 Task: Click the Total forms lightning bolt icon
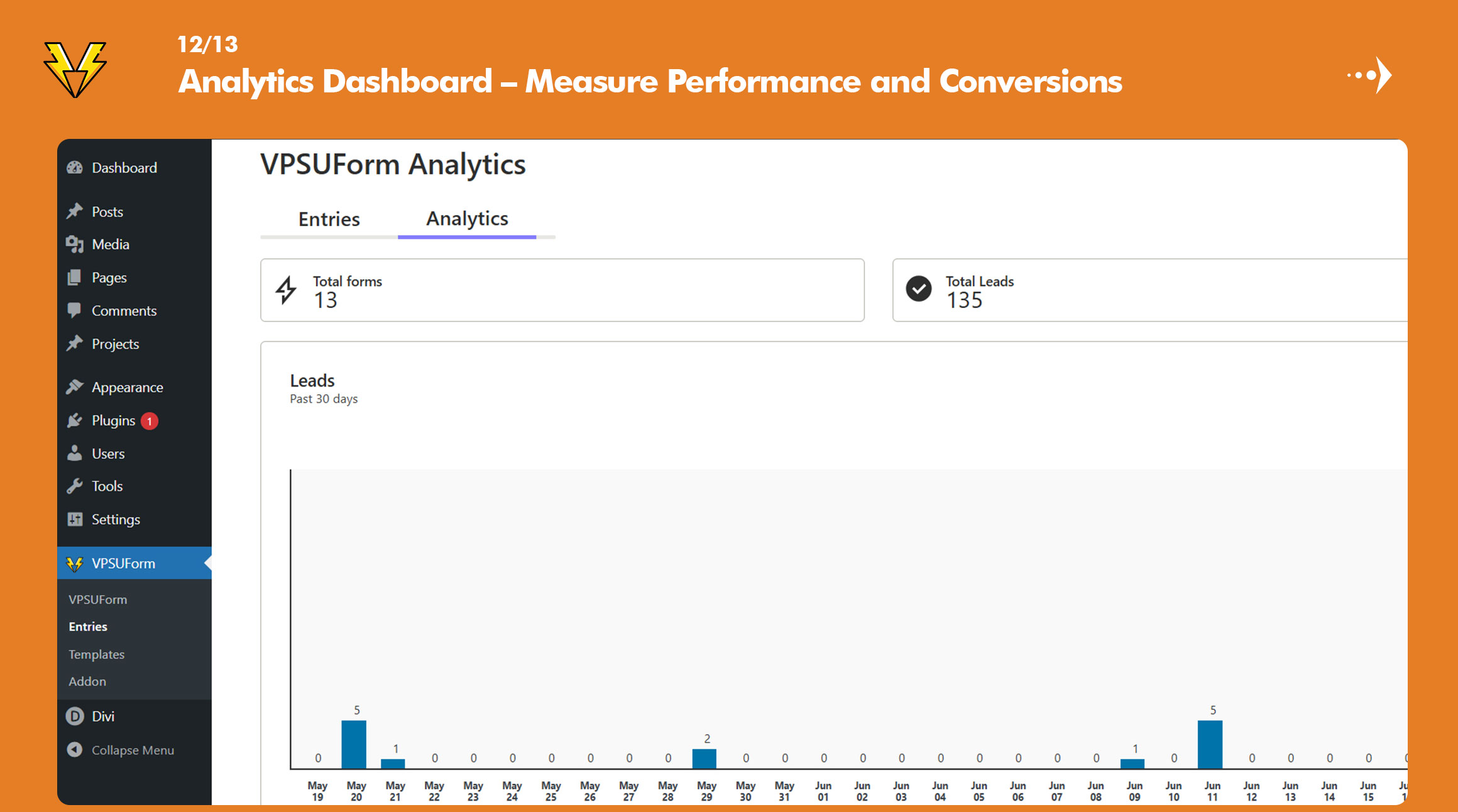click(x=287, y=290)
